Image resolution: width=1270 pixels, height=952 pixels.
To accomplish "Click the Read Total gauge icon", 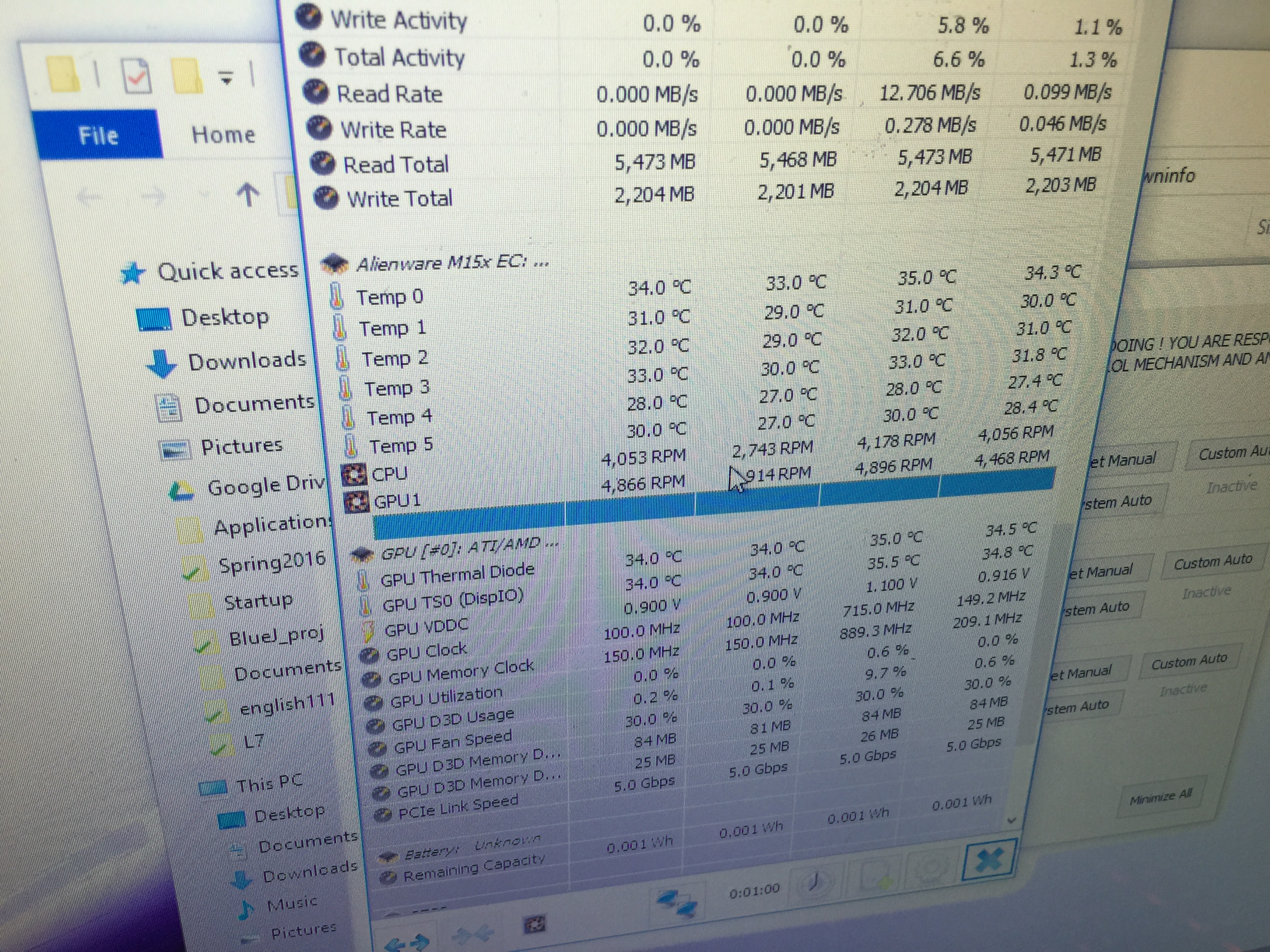I will pyautogui.click(x=322, y=163).
